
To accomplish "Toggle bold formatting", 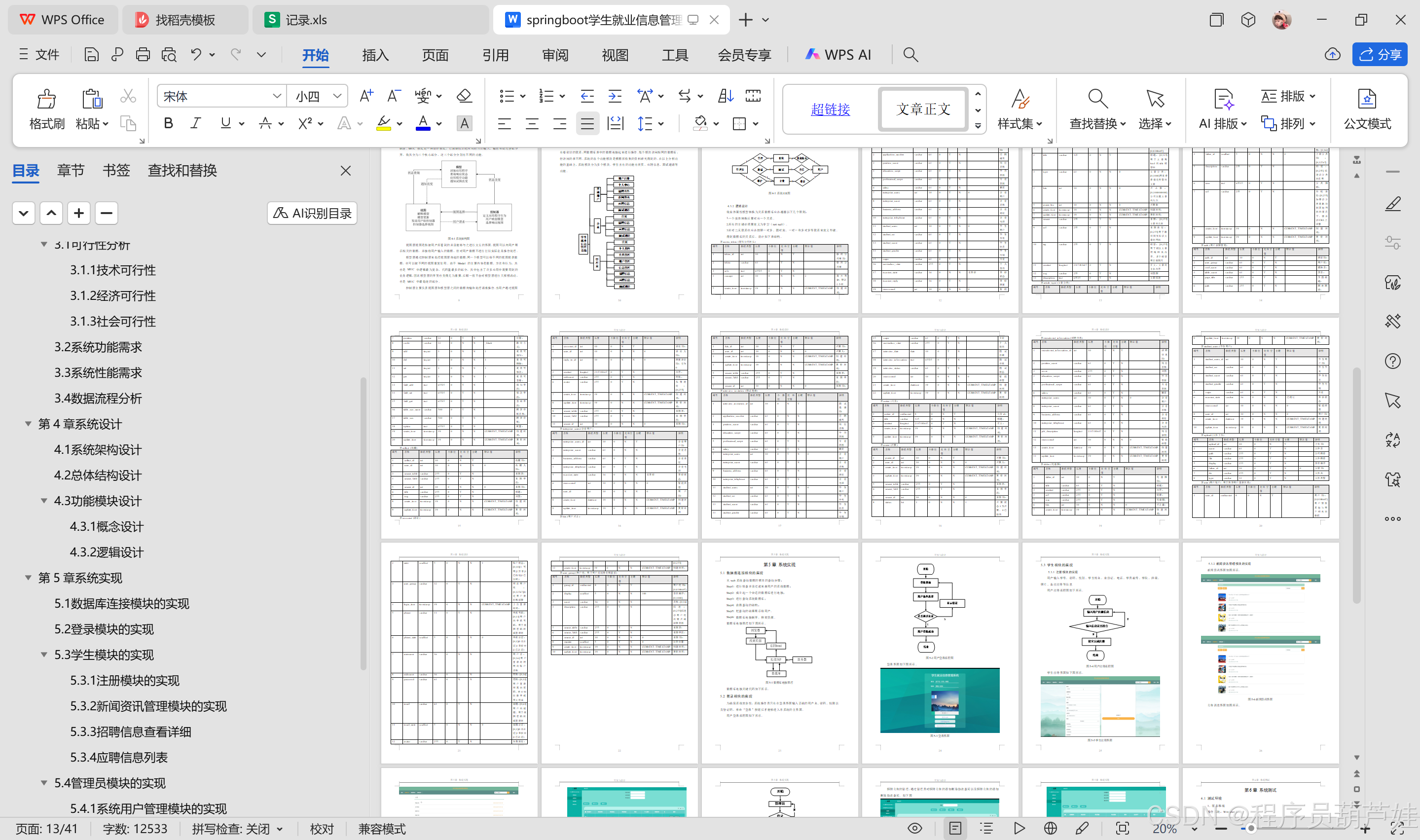I will point(168,123).
